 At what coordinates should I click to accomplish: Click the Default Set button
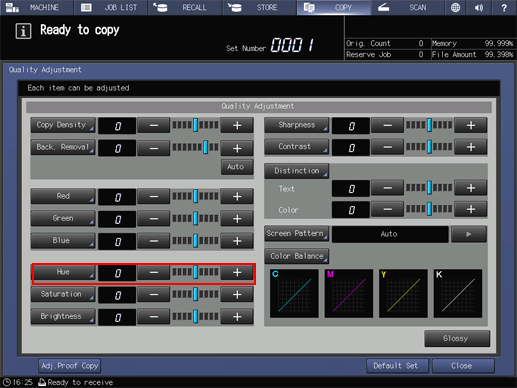coord(397,366)
